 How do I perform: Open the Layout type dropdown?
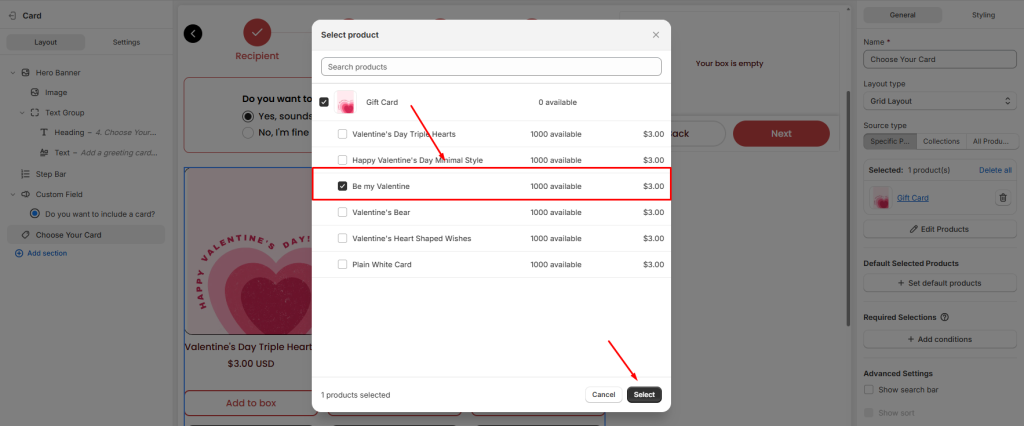pyautogui.click(x=940, y=101)
